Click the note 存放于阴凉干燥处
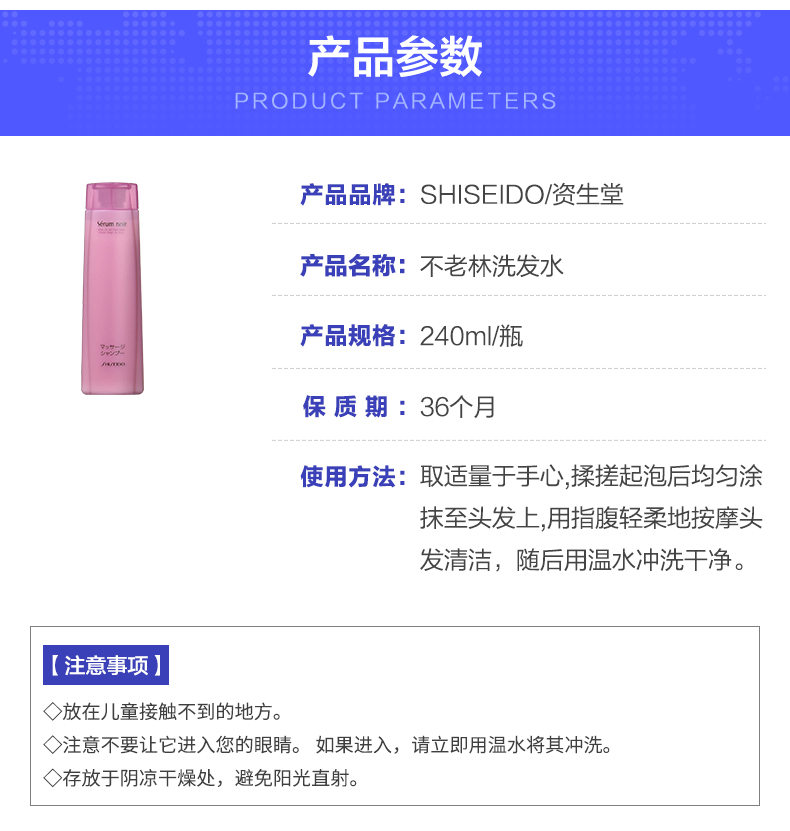 pos(201,778)
